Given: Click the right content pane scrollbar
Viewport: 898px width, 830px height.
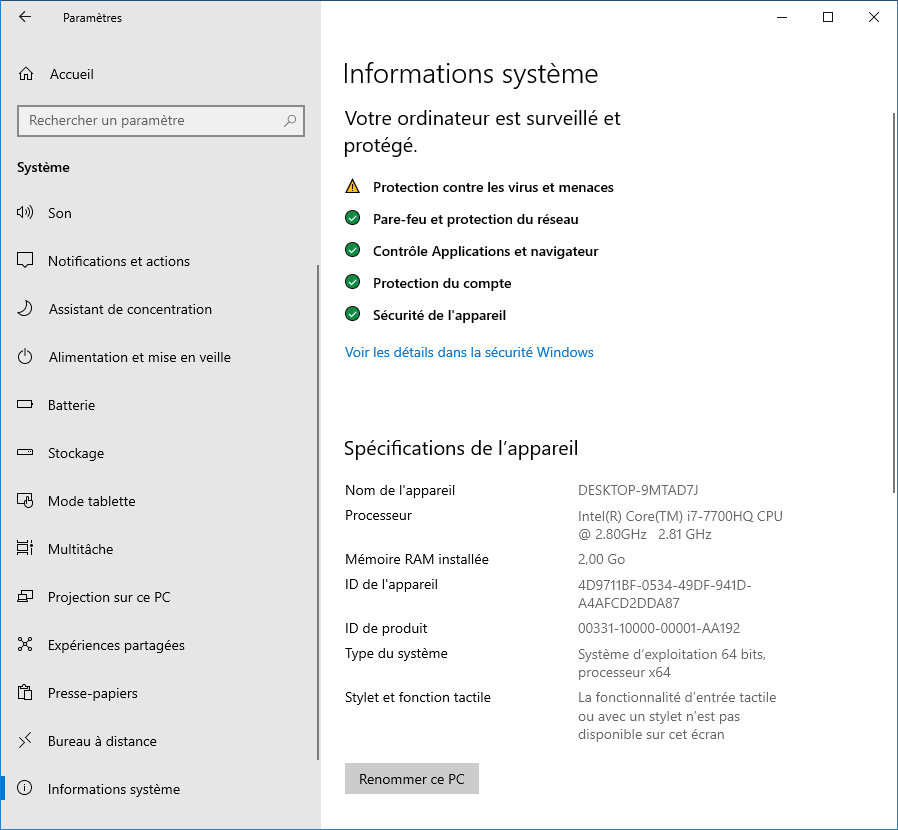Looking at the screenshot, I should click(x=893, y=300).
